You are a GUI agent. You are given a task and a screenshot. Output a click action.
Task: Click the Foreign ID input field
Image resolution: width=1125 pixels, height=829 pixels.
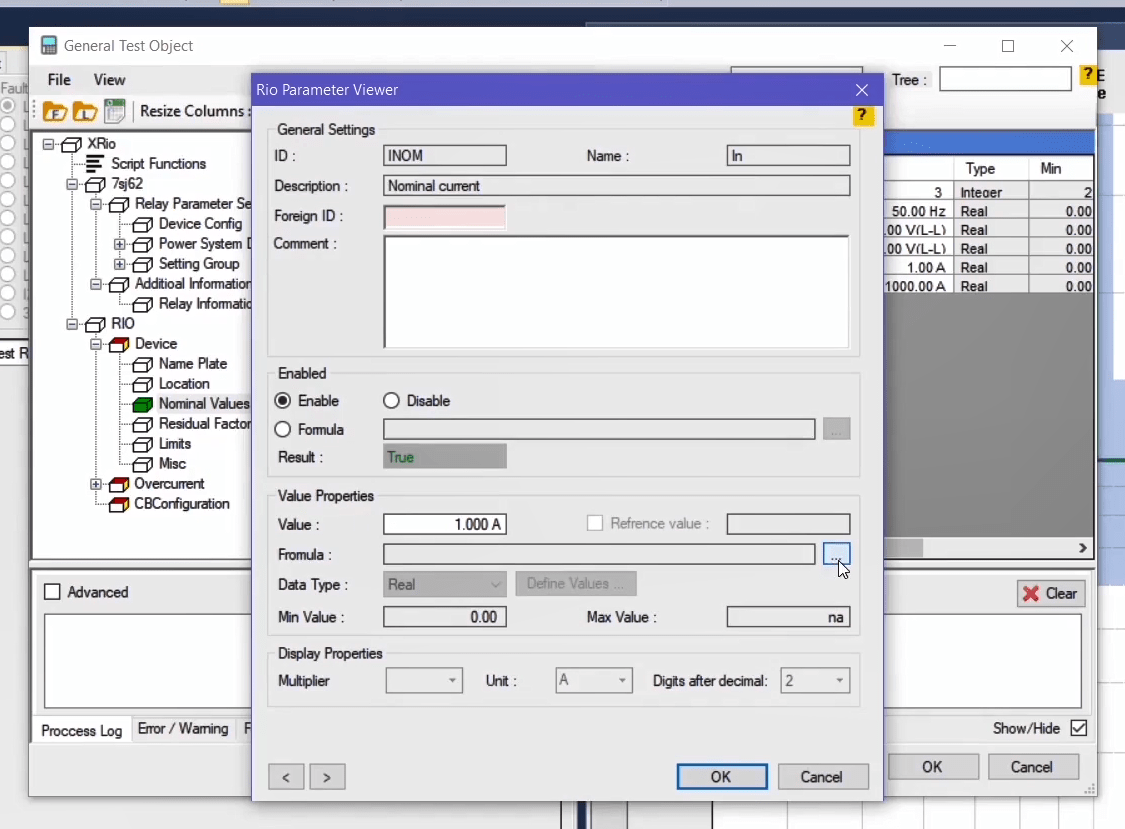(x=445, y=217)
